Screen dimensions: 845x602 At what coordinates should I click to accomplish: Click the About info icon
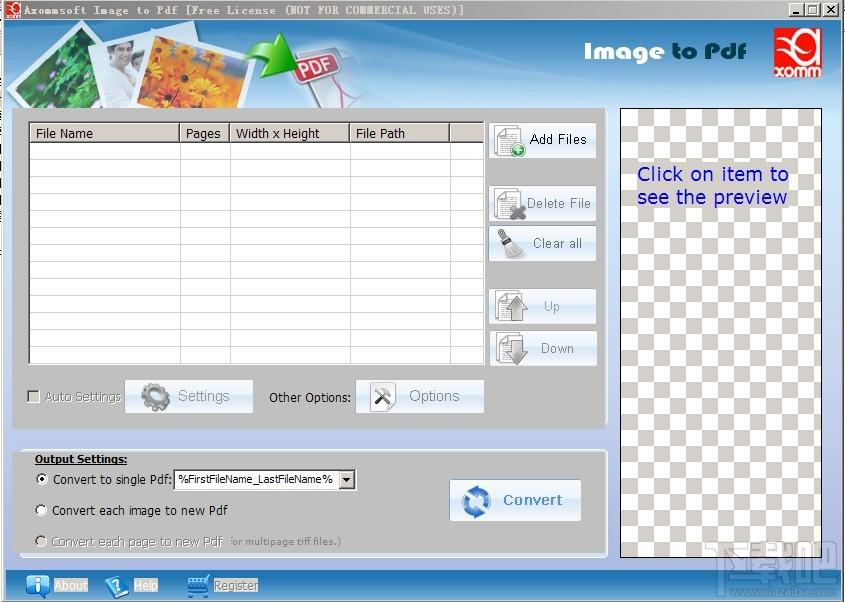click(38, 585)
